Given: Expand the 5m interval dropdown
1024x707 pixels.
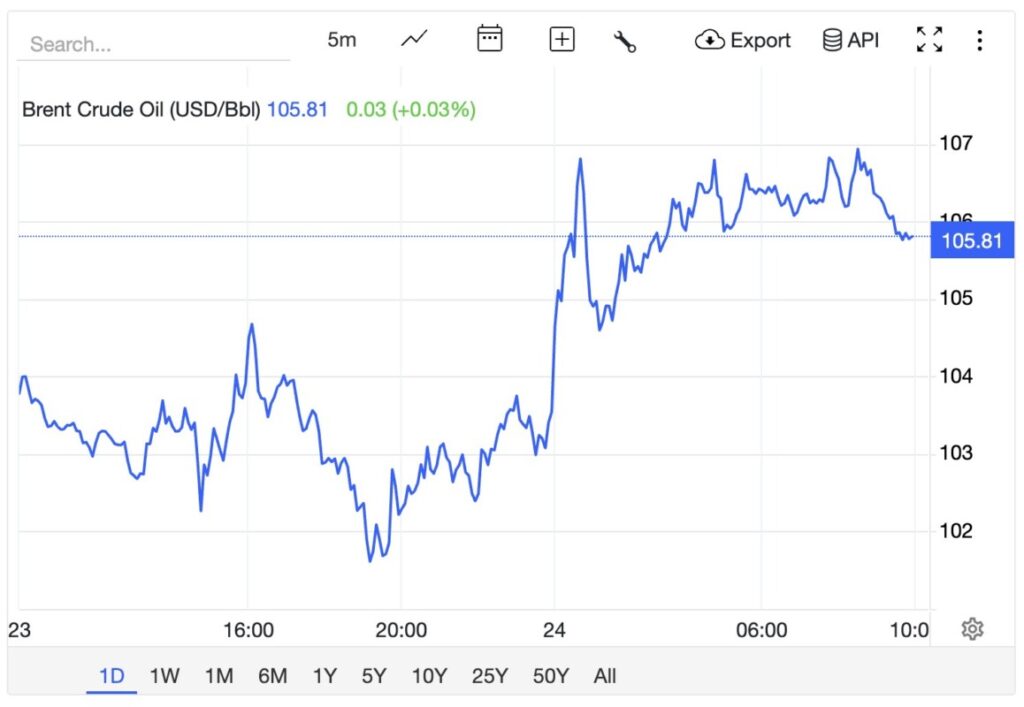Looking at the screenshot, I should point(341,40).
